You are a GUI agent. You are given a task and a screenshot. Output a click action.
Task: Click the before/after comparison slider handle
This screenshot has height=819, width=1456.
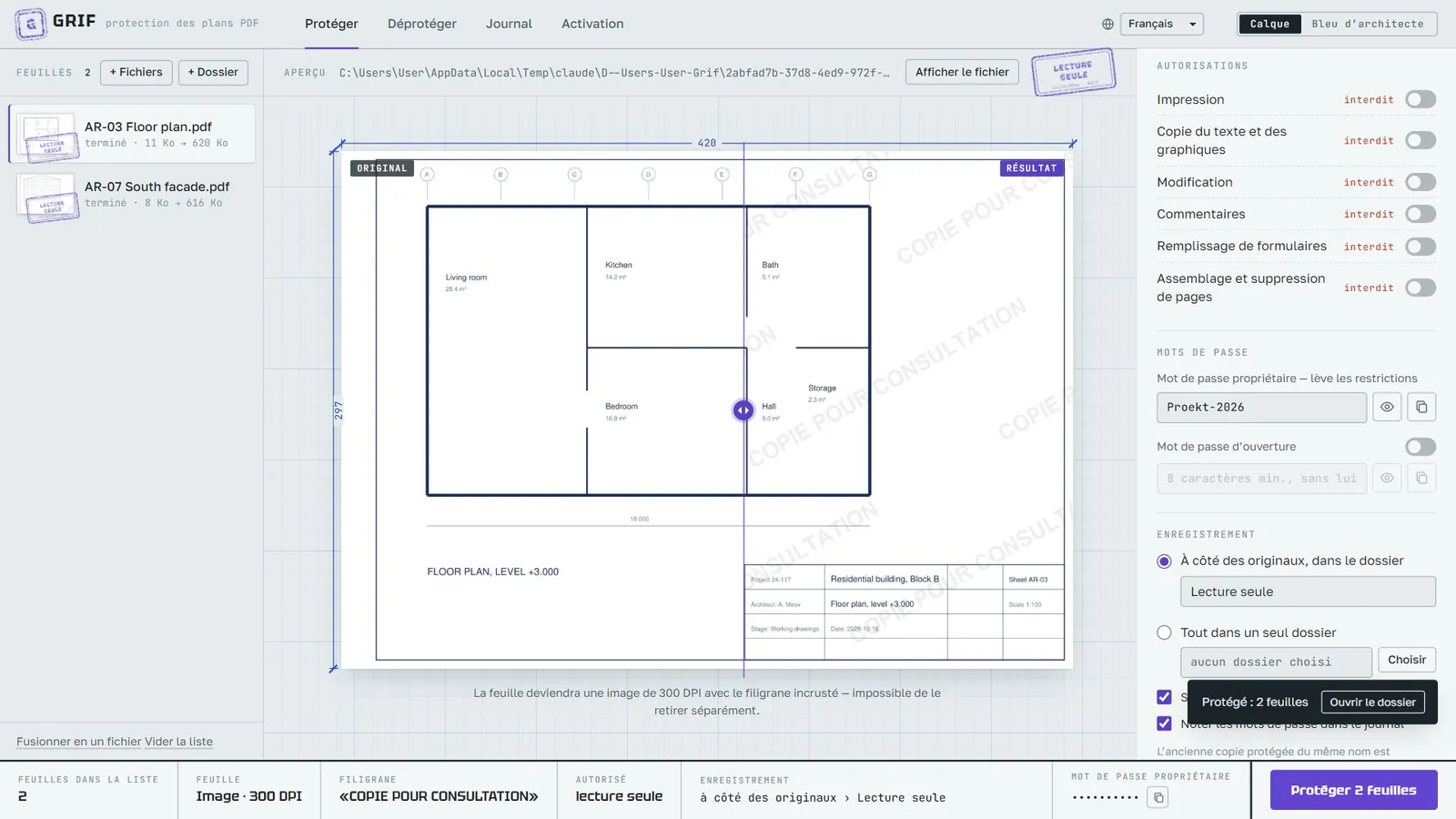click(743, 410)
